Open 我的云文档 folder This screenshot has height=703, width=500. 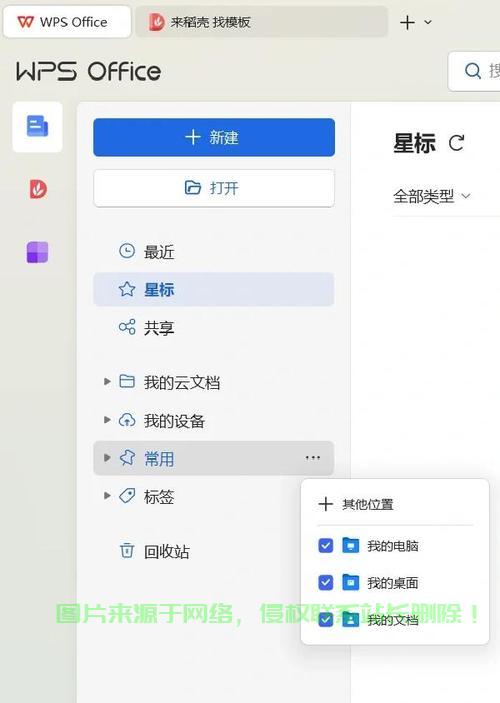click(182, 382)
